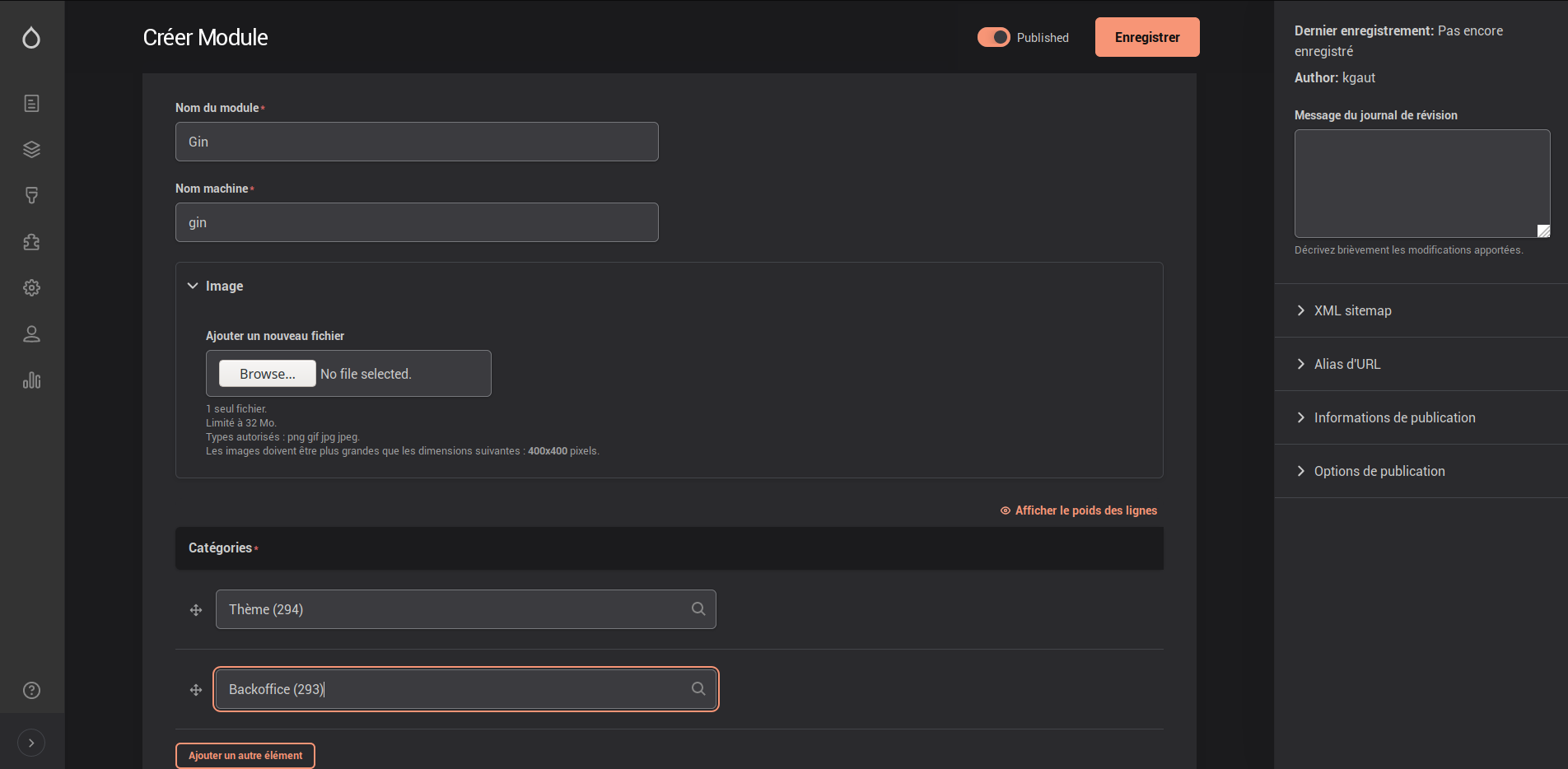Viewport: 1568px width, 769px height.
Task: Open the Configuration gear icon in sidebar
Action: (31, 287)
